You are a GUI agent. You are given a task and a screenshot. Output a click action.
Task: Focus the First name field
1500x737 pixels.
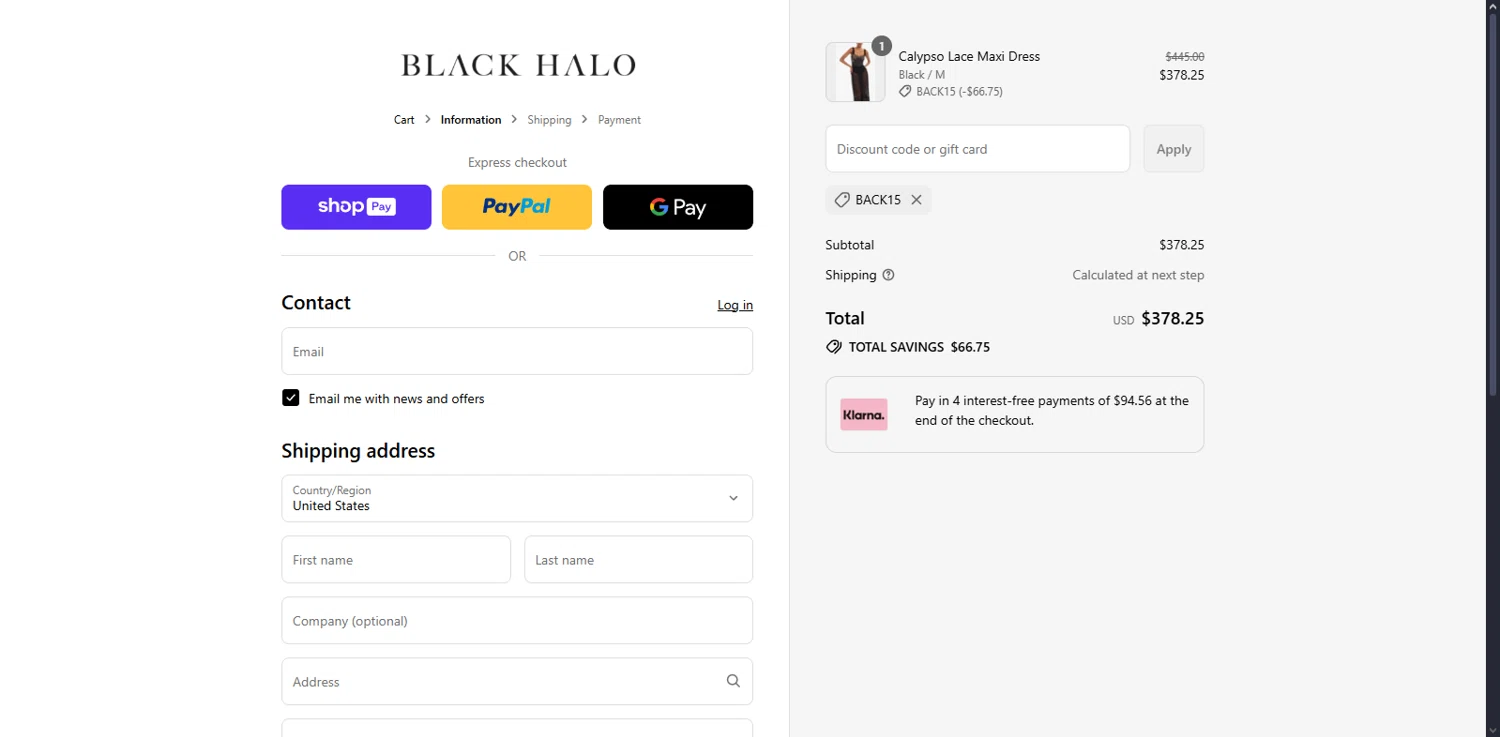point(396,559)
